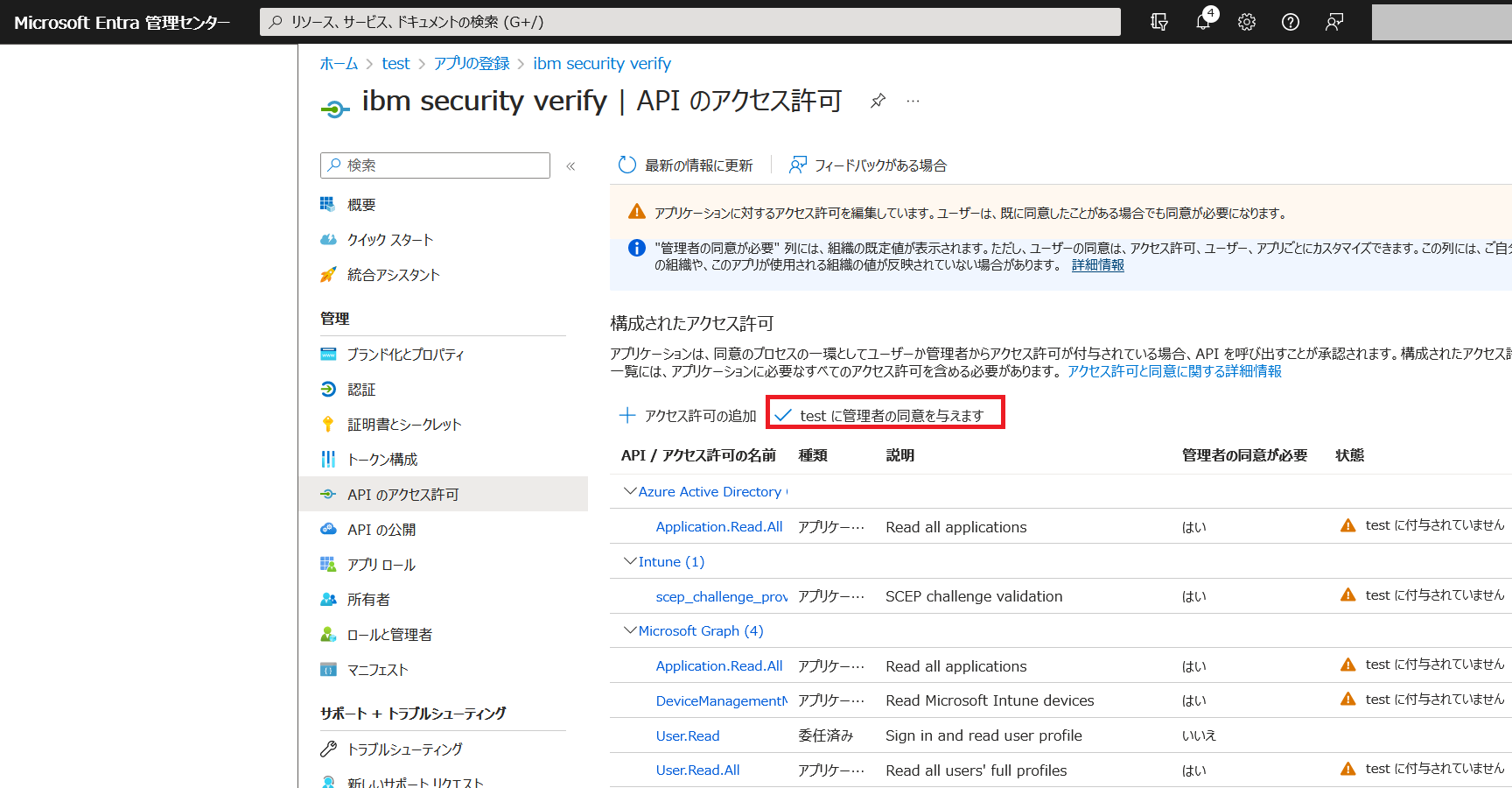Click the トラブルシューティング wrench icon
The height and width of the screenshot is (788, 1512).
(x=328, y=749)
